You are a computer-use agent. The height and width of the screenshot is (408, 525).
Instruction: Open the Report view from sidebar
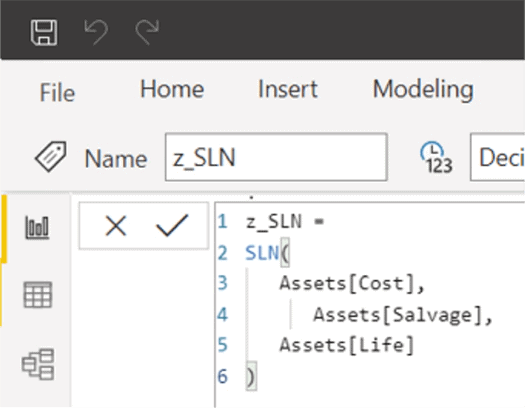pyautogui.click(x=37, y=228)
